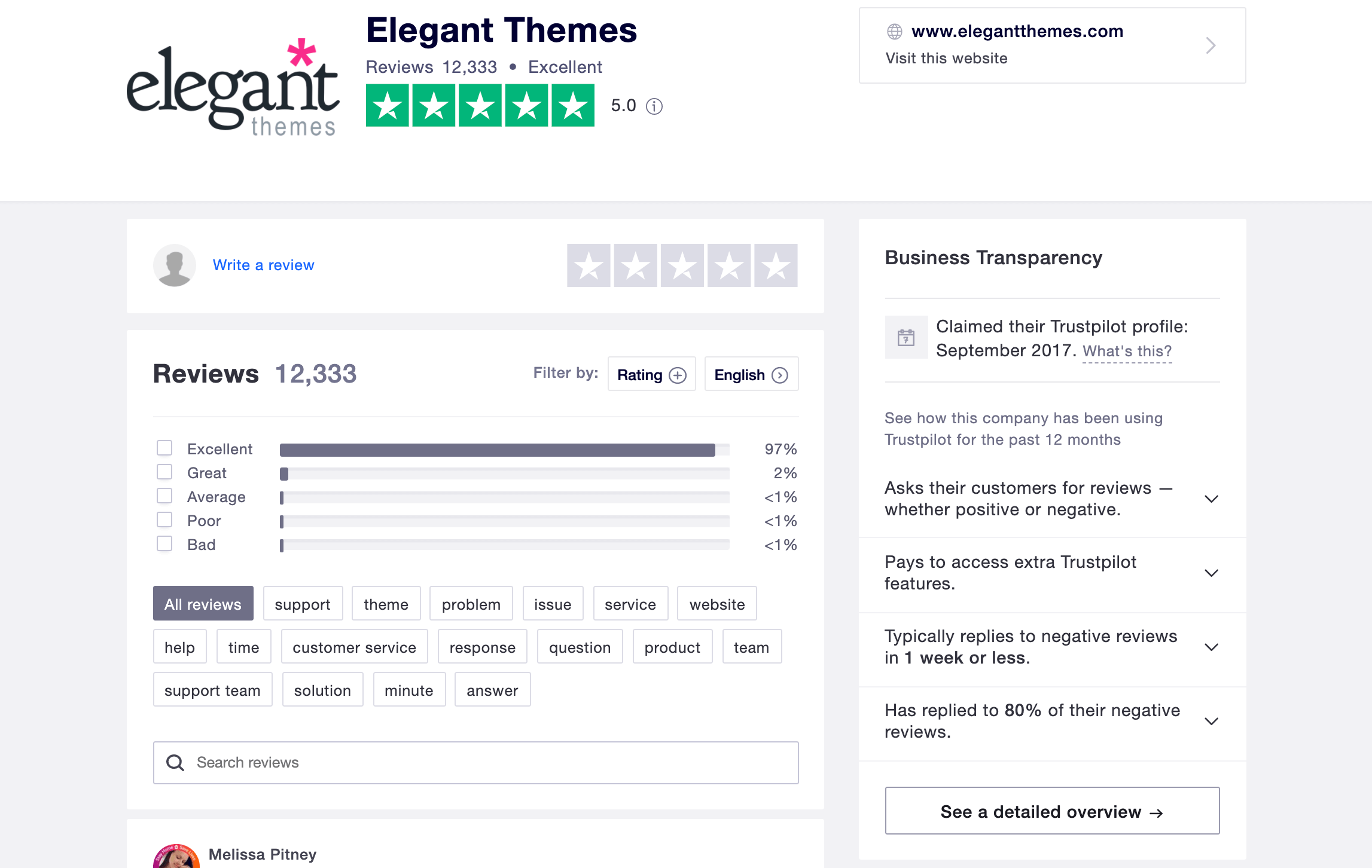Check the Bad rating checkbox
This screenshot has width=1372, height=868.
[x=164, y=543]
